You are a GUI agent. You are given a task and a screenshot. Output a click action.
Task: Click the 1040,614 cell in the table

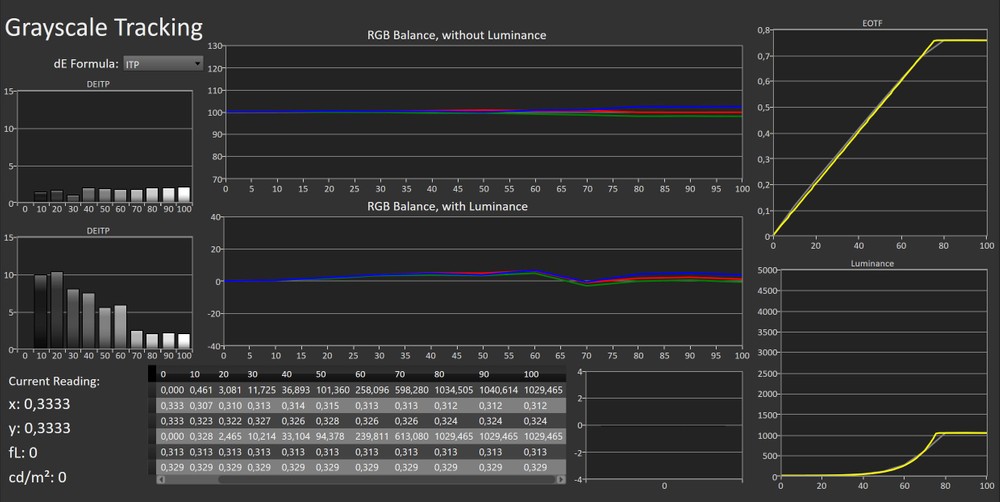tap(500, 389)
